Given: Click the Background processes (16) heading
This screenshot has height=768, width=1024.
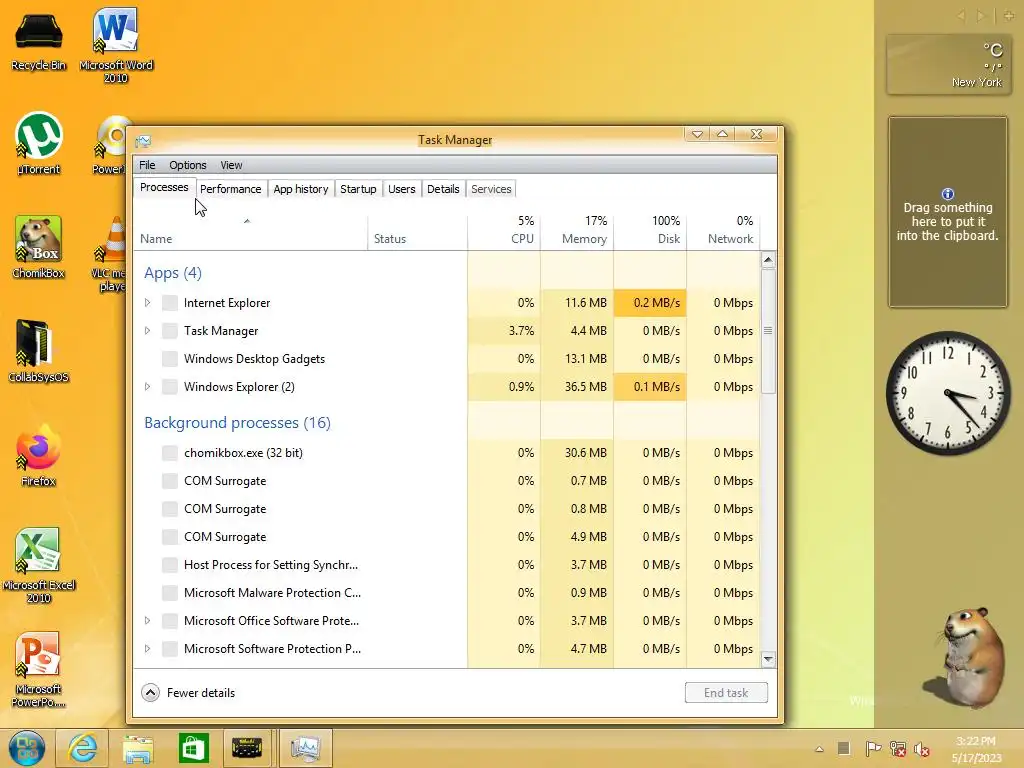Looking at the screenshot, I should (x=238, y=423).
